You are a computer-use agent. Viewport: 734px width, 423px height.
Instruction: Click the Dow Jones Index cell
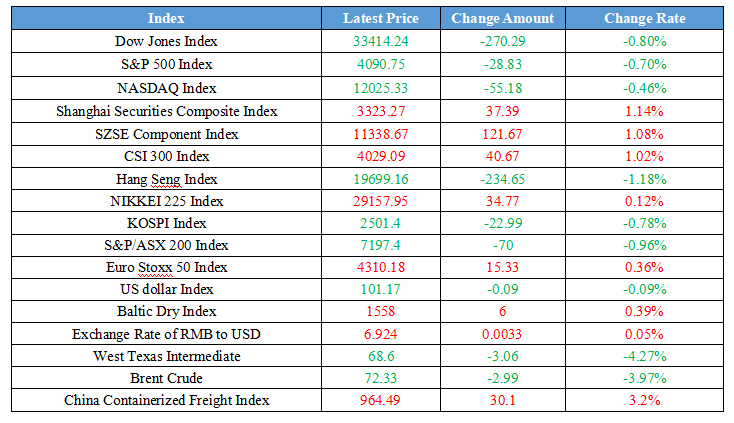(166, 41)
